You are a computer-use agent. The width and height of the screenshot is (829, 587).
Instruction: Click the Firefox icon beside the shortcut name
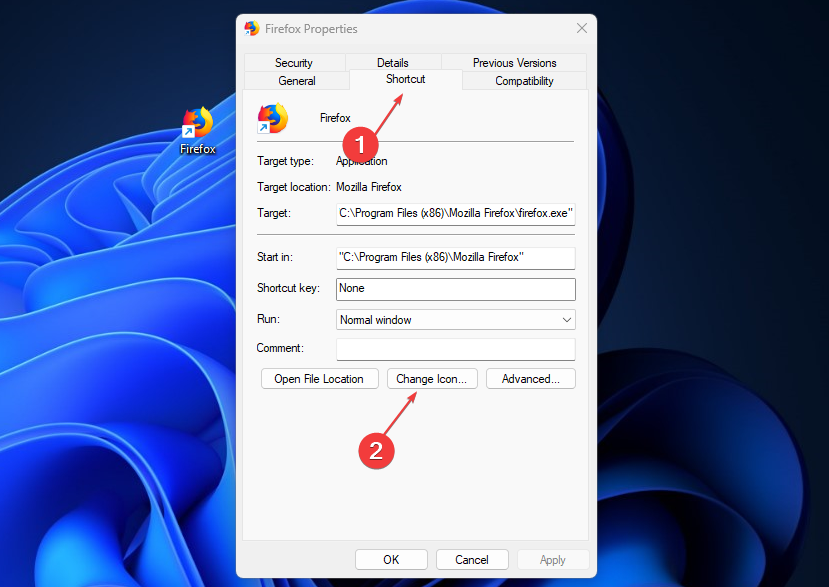pos(272,118)
